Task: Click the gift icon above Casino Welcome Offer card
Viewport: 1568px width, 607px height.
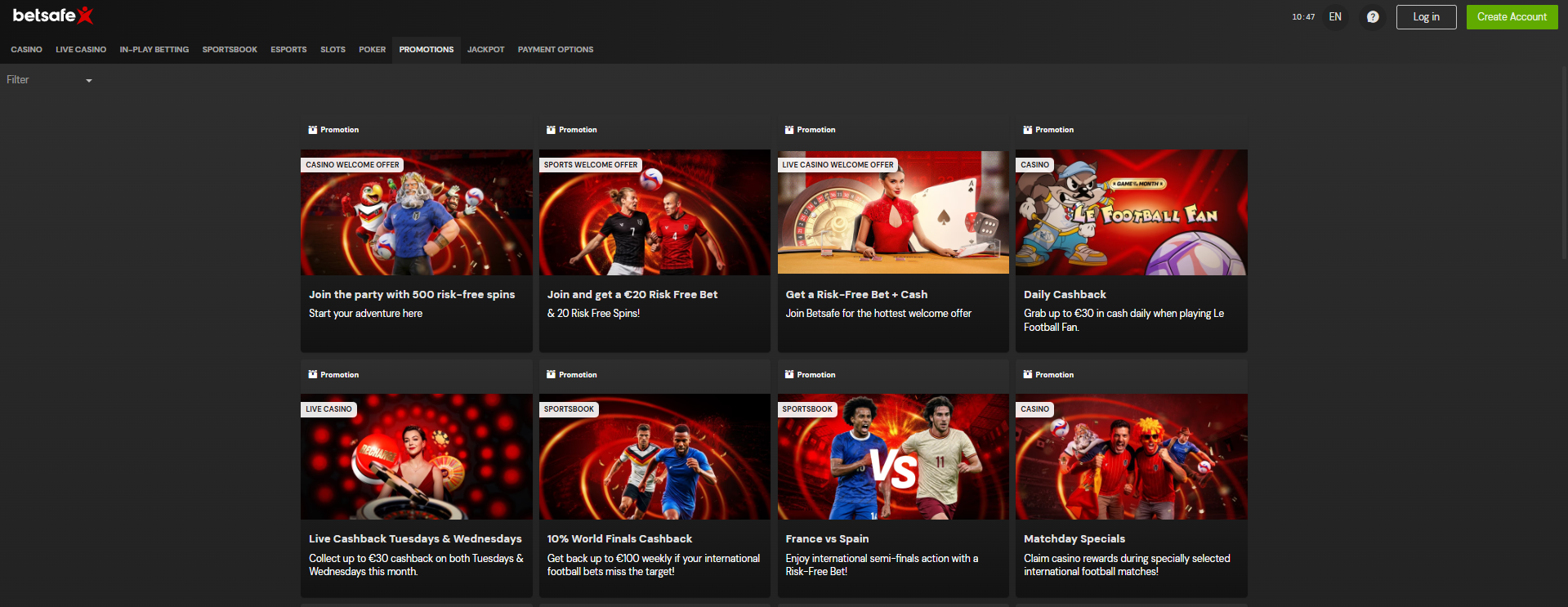Action: (312, 130)
